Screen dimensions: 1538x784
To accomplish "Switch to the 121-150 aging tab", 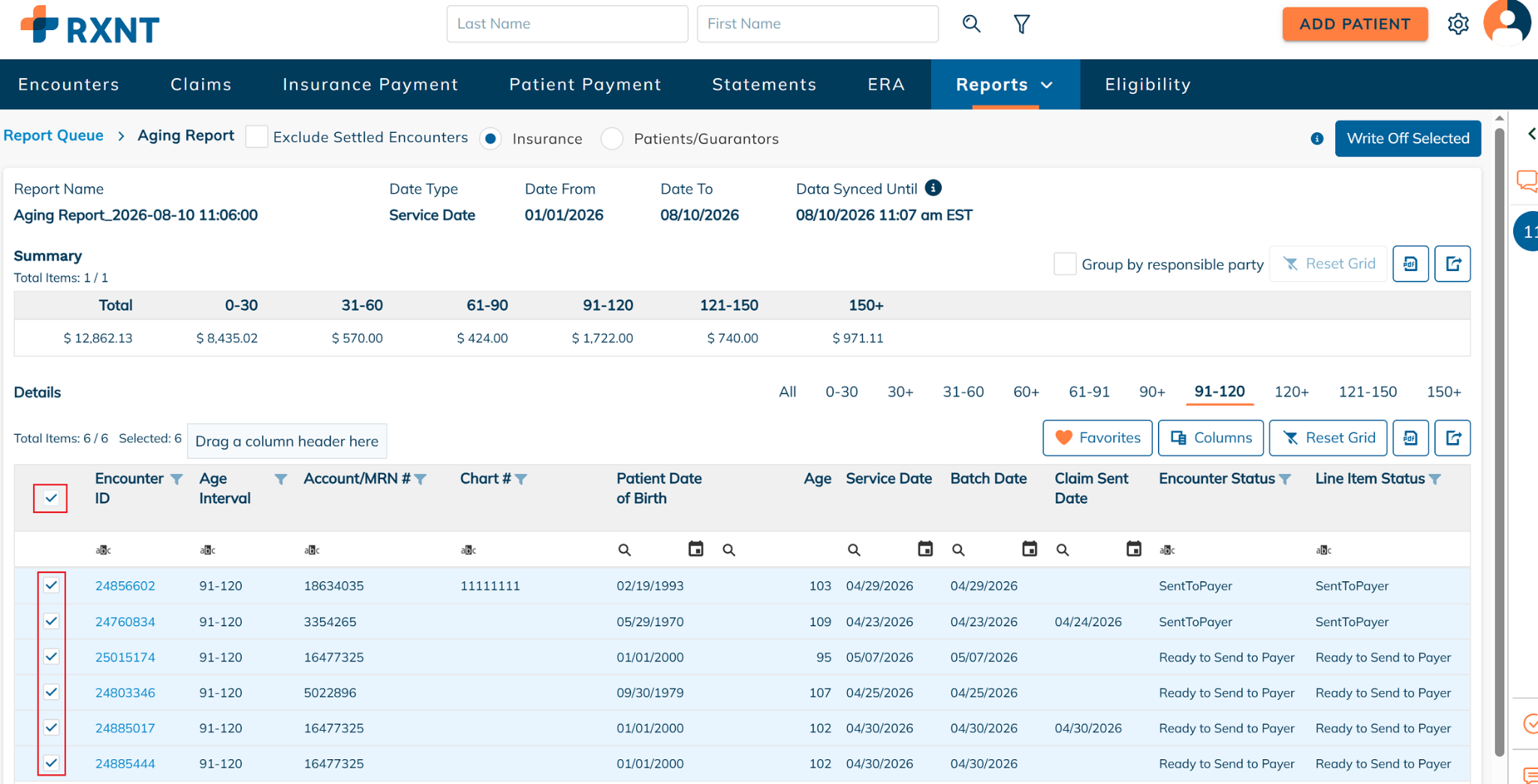I will click(1368, 391).
